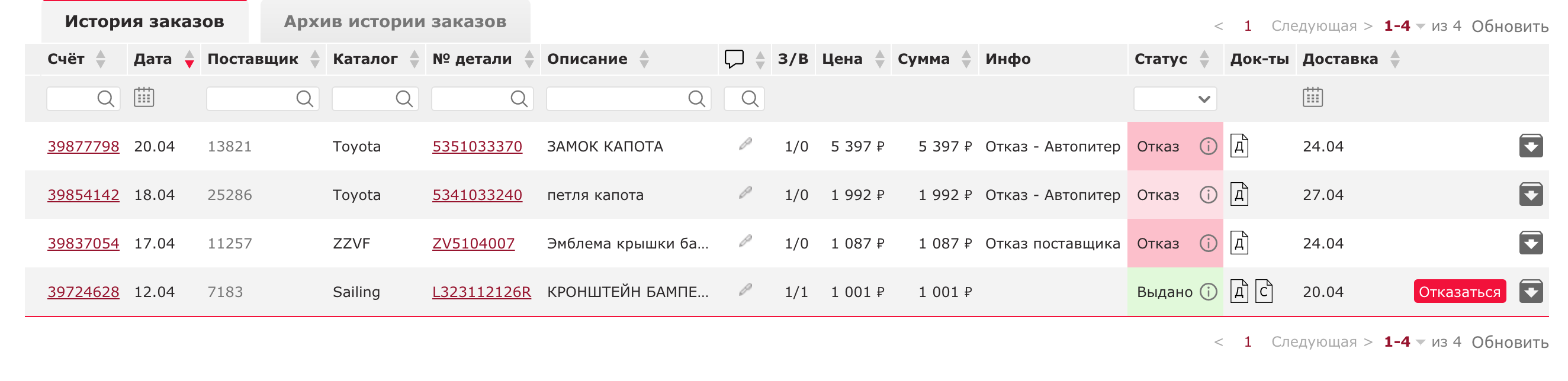This screenshot has height=381, width=1568.
Task: Click the red Отказаться button
Action: coord(1459,292)
